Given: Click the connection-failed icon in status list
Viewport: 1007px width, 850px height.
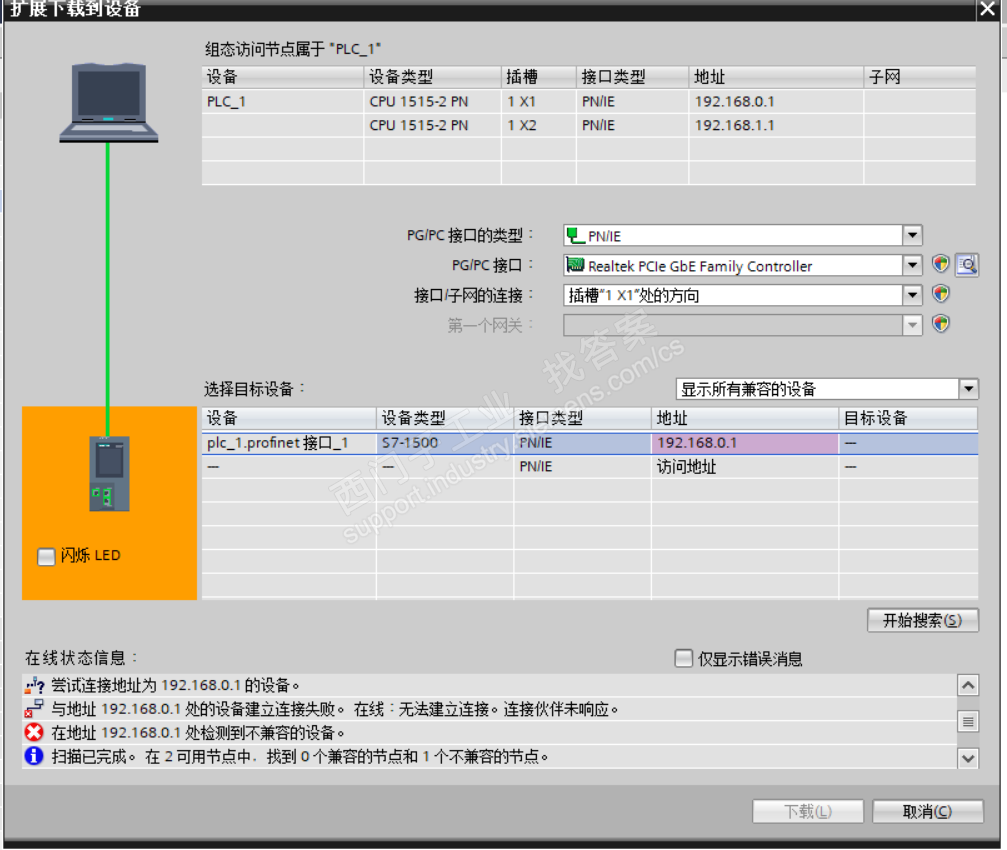Looking at the screenshot, I should [x=34, y=709].
